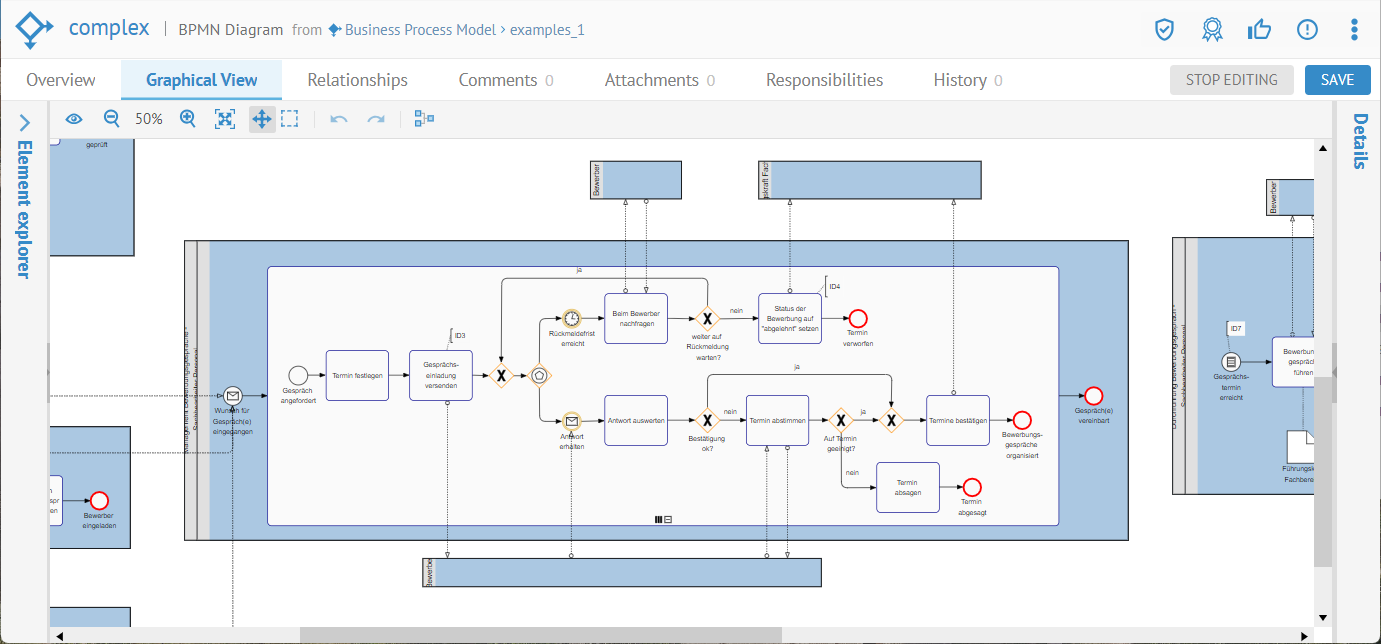Toggle the eye visibility icon

(x=74, y=119)
